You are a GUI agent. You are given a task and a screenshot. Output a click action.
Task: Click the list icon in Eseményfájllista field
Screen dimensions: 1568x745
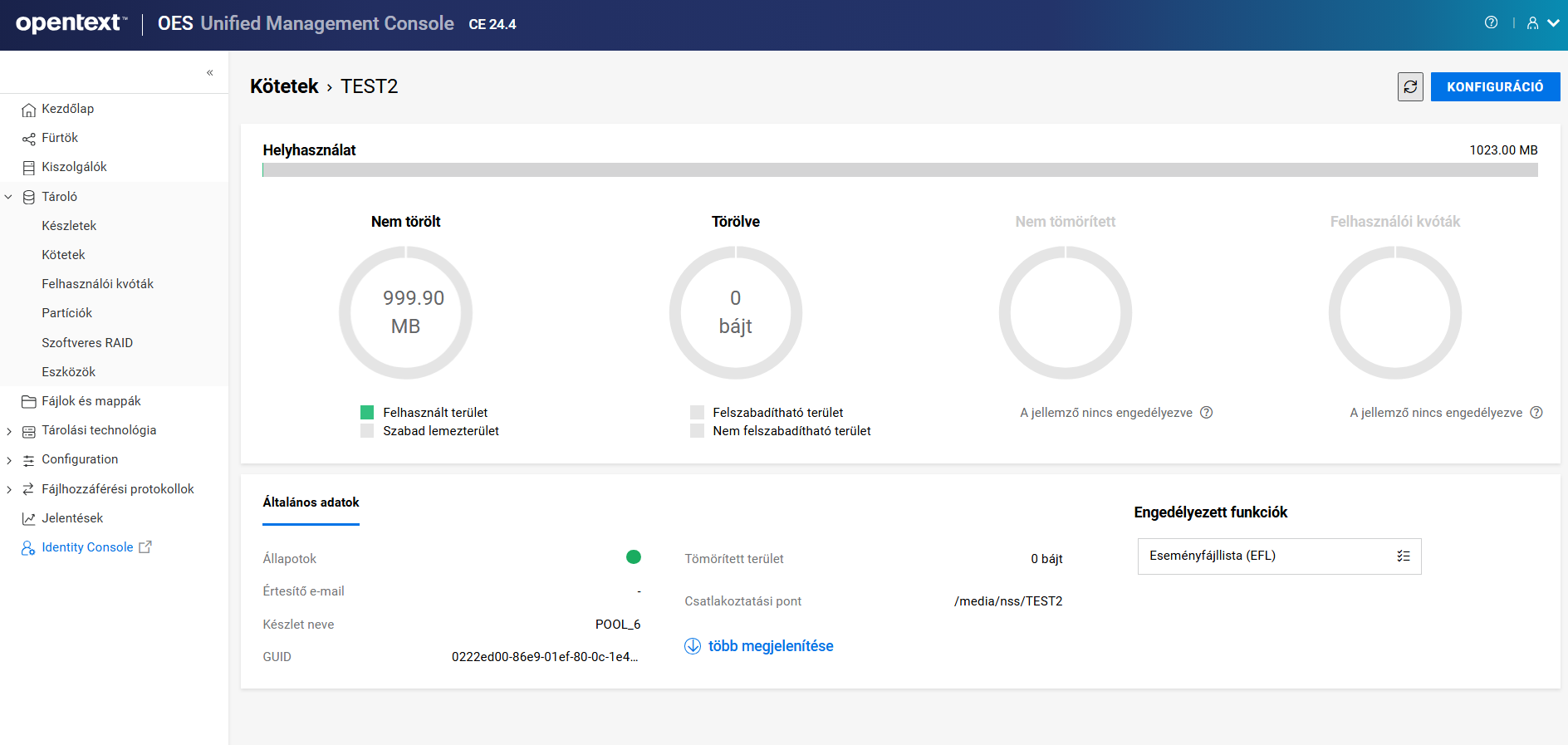1403,556
